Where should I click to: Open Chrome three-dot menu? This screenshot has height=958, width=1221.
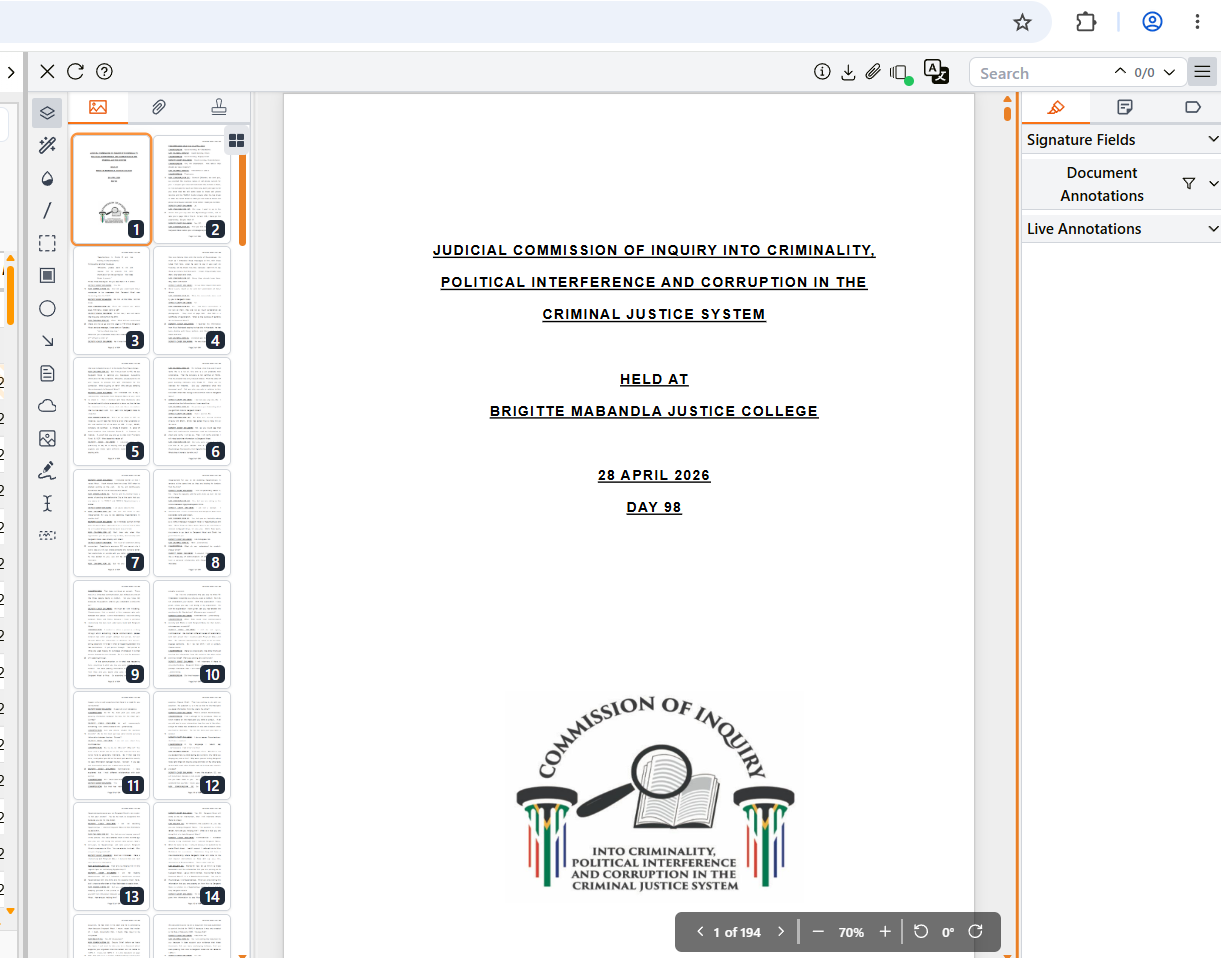click(x=1197, y=22)
